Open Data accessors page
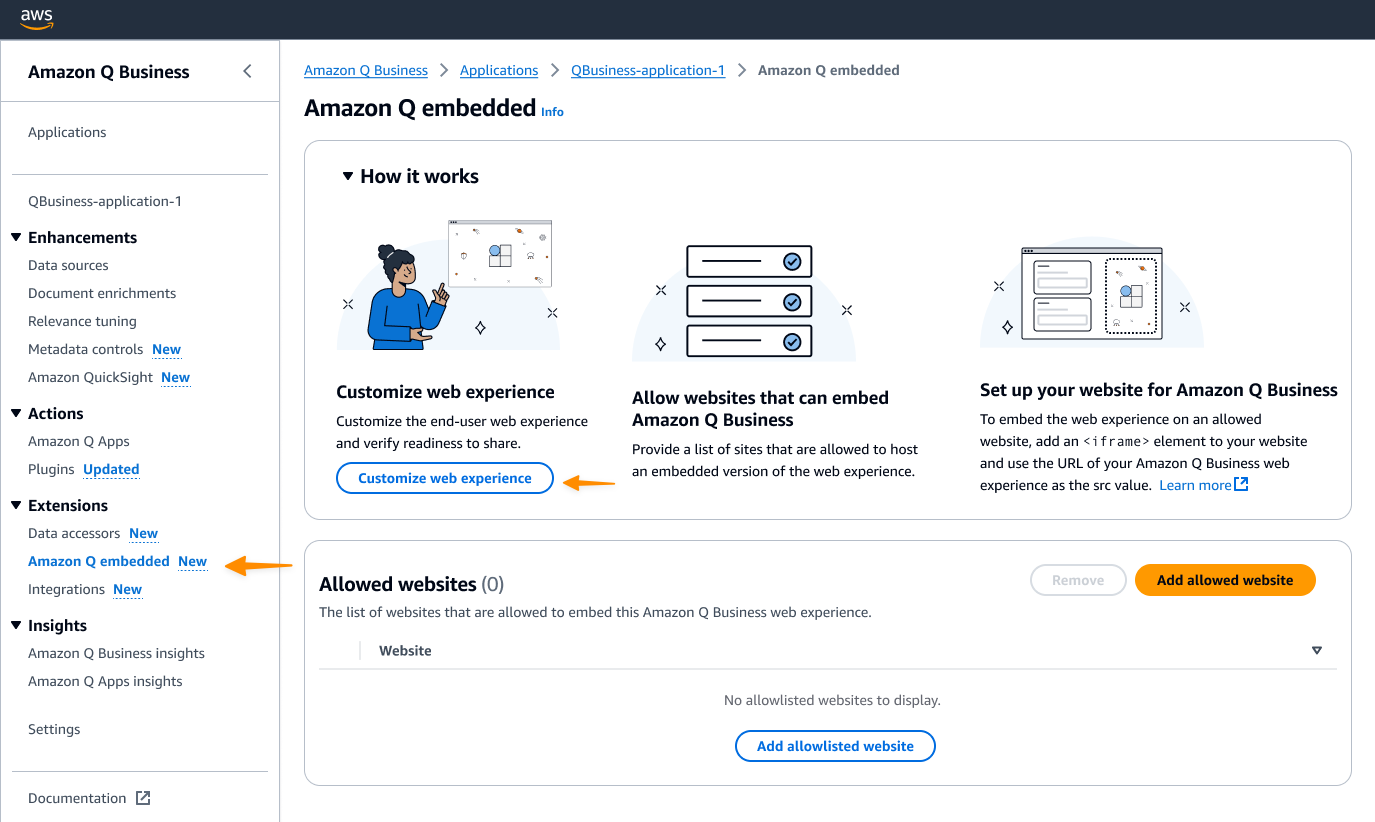The width and height of the screenshot is (1375, 822). click(74, 533)
